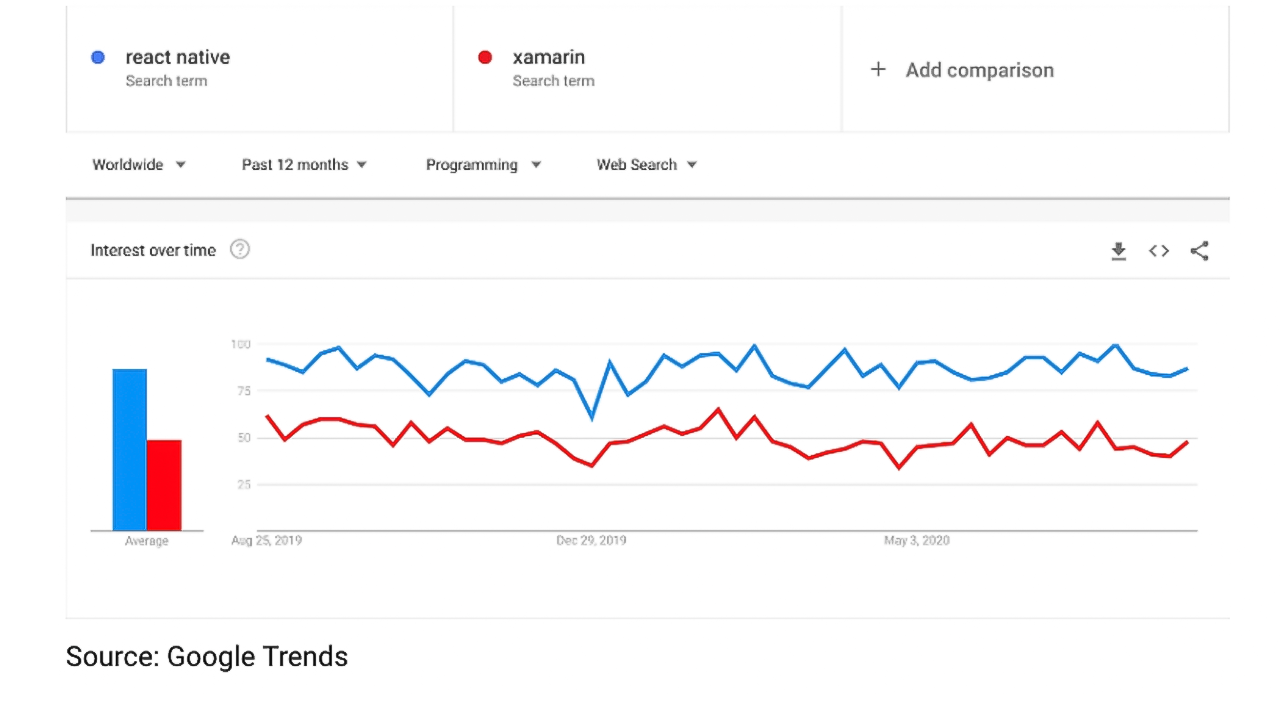This screenshot has width=1280, height=710.
Task: Download the chart data
Action: (1118, 251)
